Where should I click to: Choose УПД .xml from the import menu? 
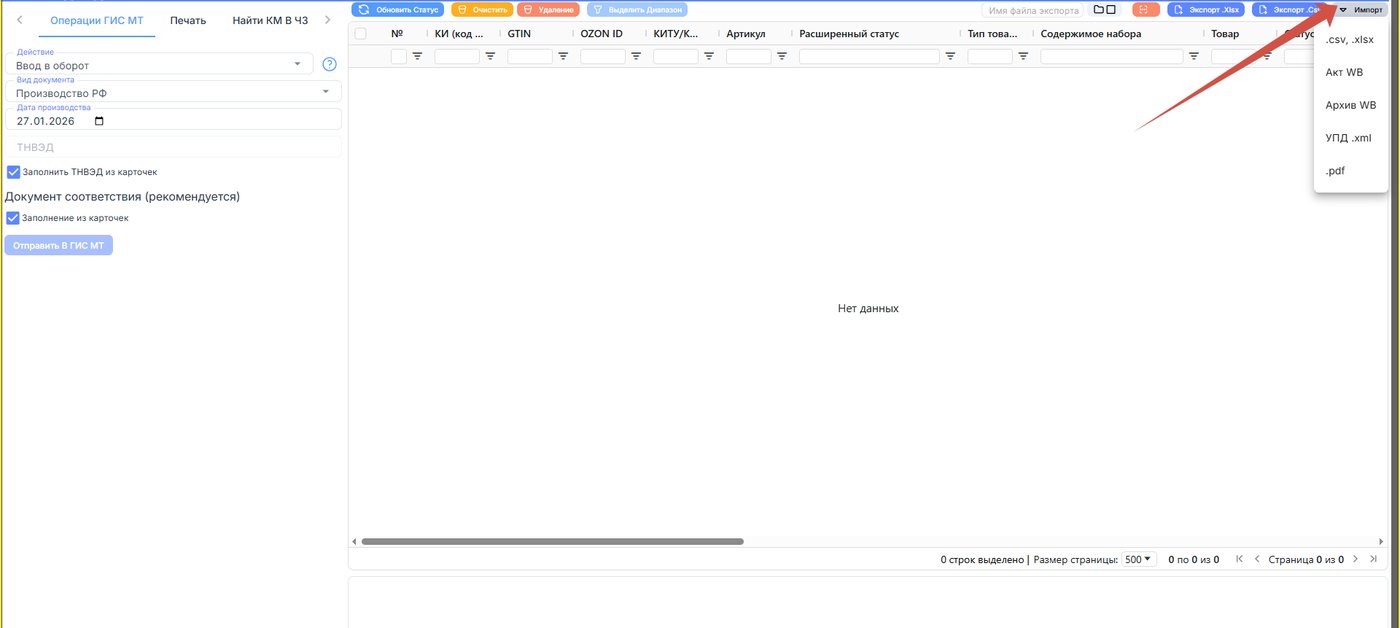click(x=1348, y=138)
